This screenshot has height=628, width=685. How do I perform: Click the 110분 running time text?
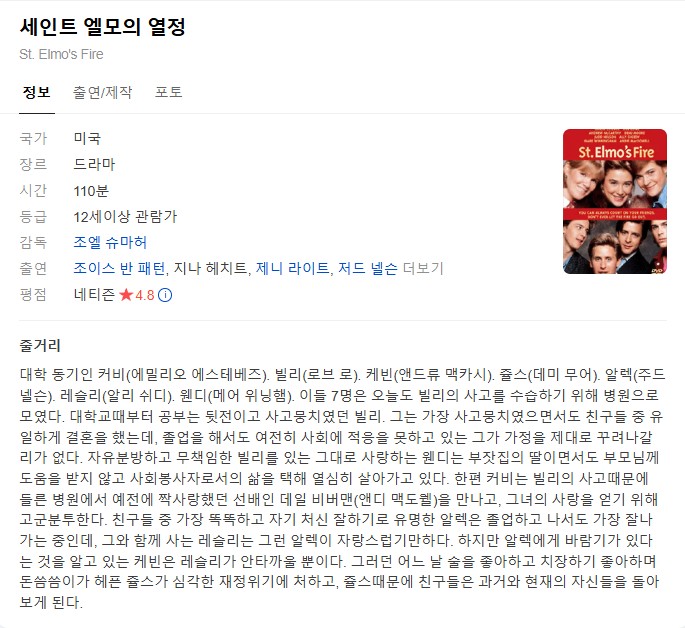pos(91,191)
